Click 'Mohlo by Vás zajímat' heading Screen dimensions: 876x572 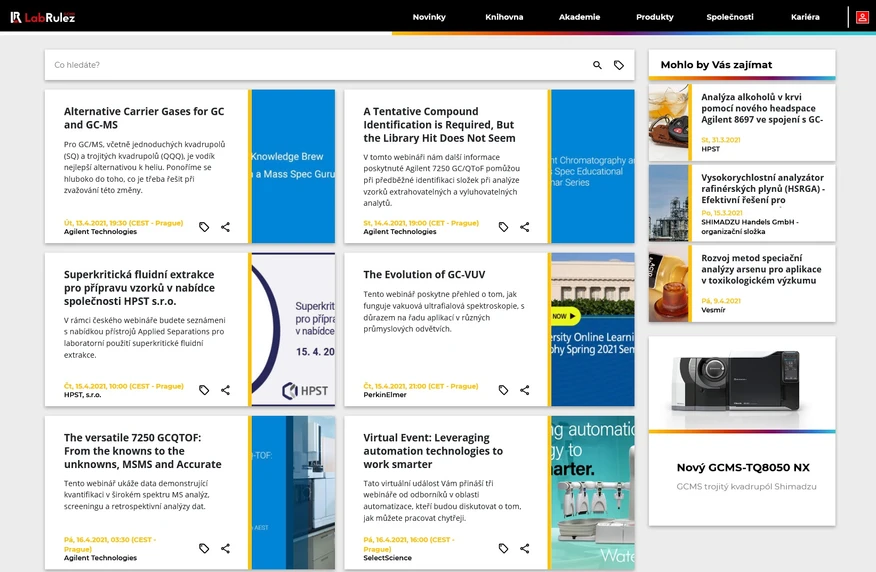(716, 65)
